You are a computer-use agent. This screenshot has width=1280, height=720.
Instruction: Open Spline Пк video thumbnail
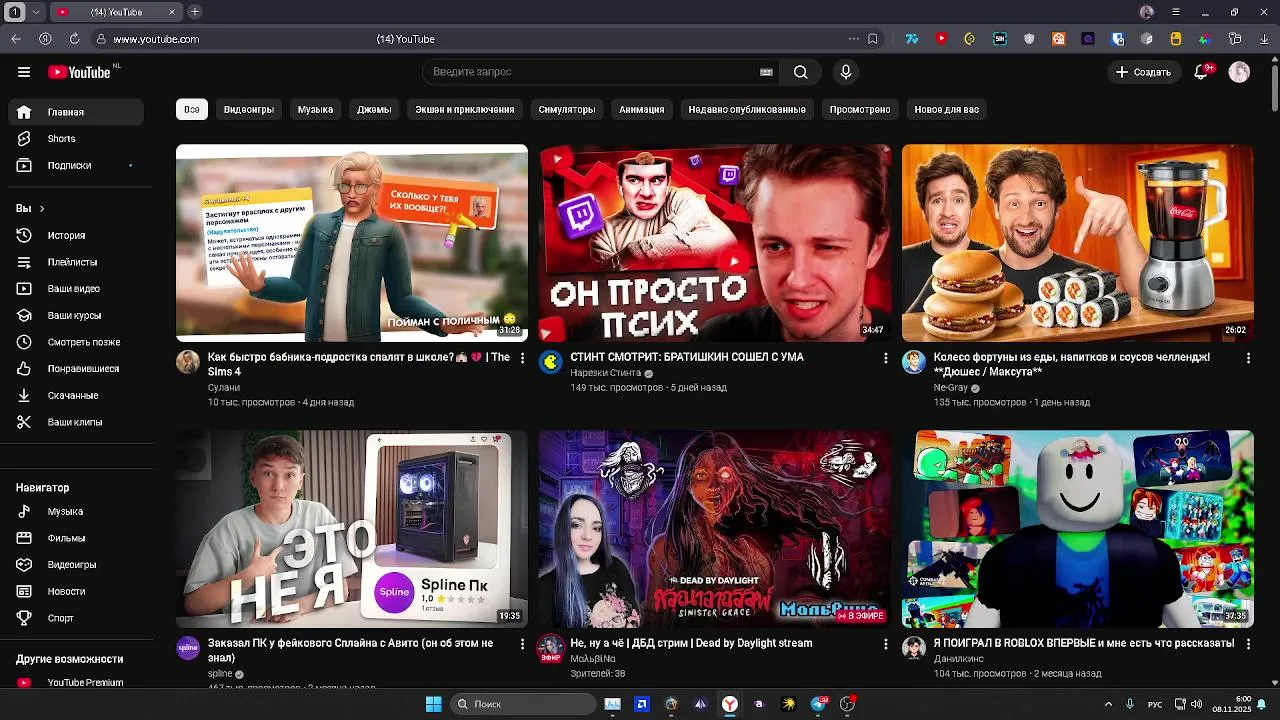(352, 529)
